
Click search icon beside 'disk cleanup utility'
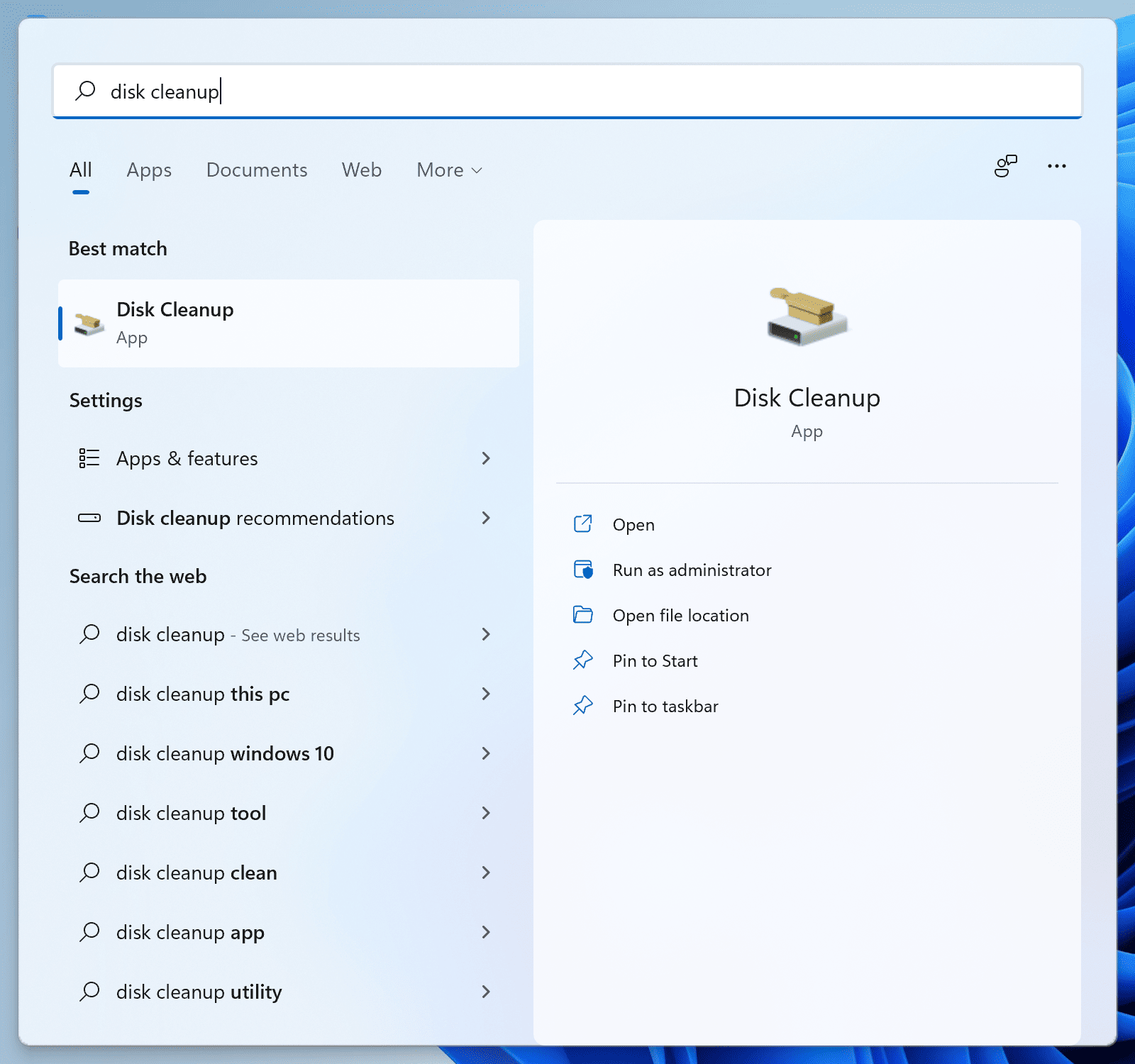pos(89,992)
